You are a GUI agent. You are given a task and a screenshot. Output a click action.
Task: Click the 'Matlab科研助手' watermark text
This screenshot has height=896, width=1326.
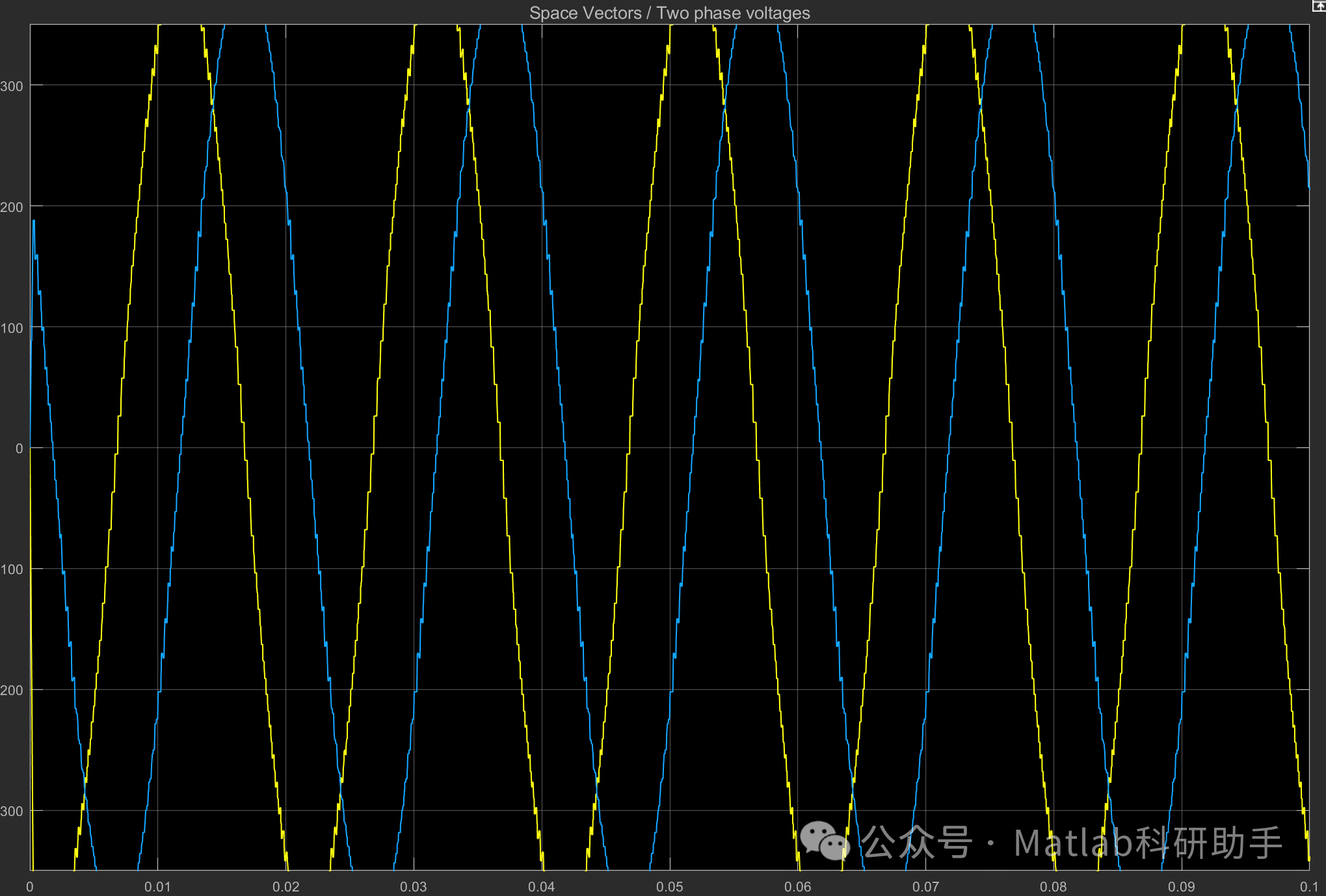pos(1148,843)
